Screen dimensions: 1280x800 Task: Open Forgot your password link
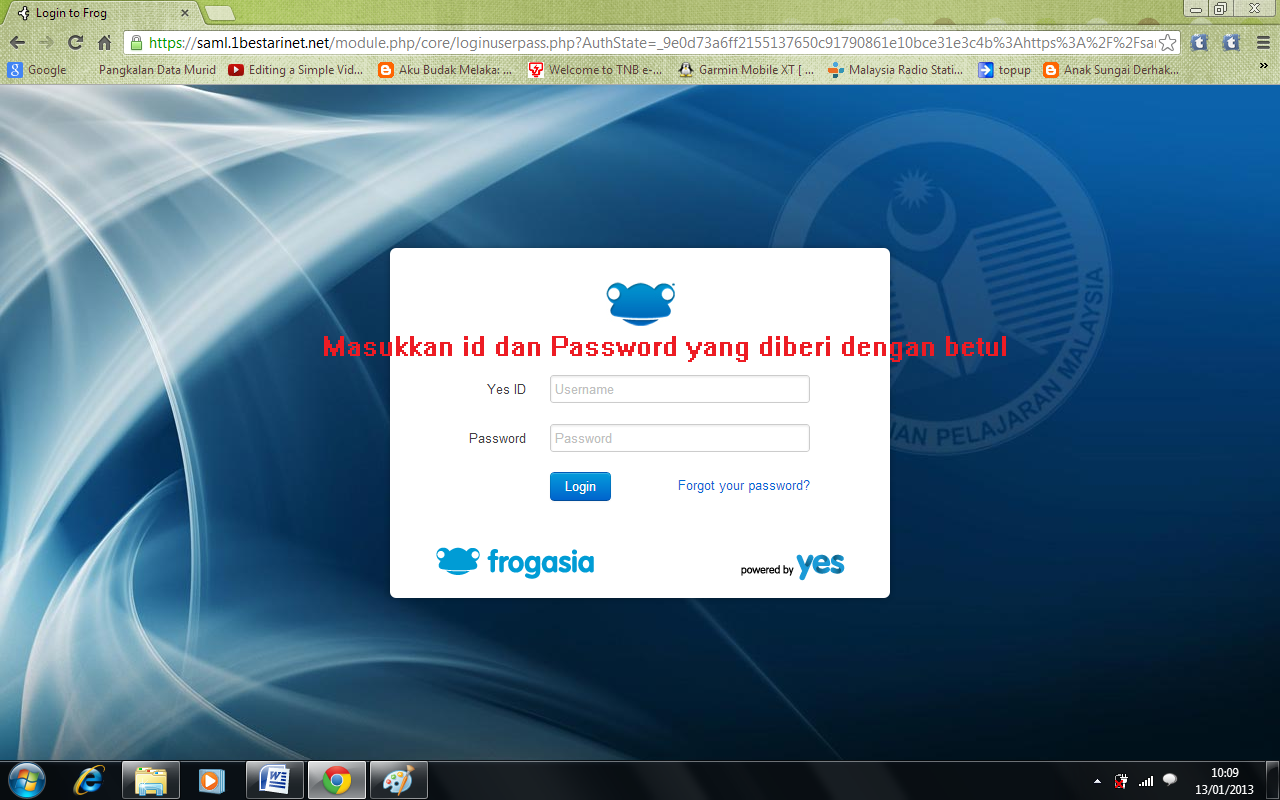pyautogui.click(x=744, y=485)
